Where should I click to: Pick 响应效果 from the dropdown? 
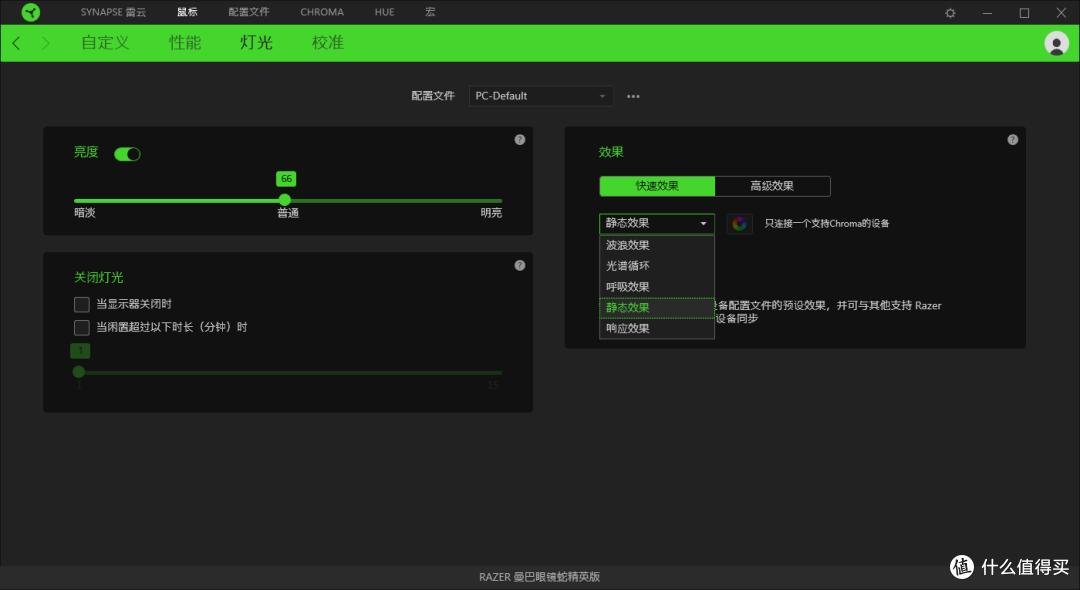[656, 328]
